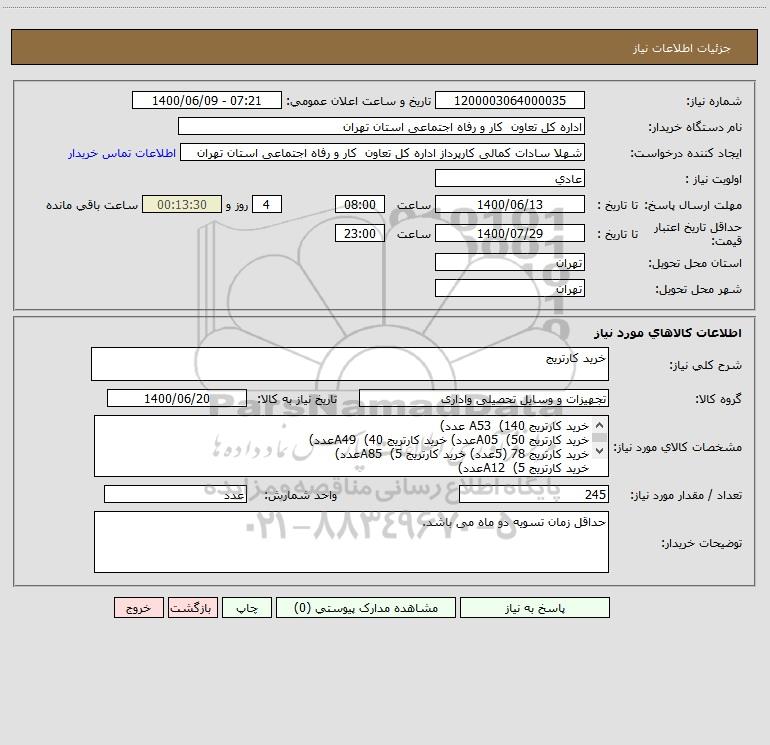Open مشاهده مدارک پیوستی (0) button
The width and height of the screenshot is (770, 745).
coord(366,607)
